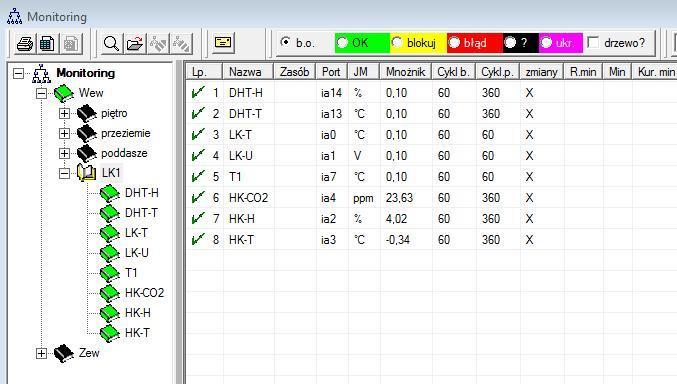Image resolution: width=677 pixels, height=384 pixels.
Task: Click green book icon beside HK-T node
Action: pos(110,333)
